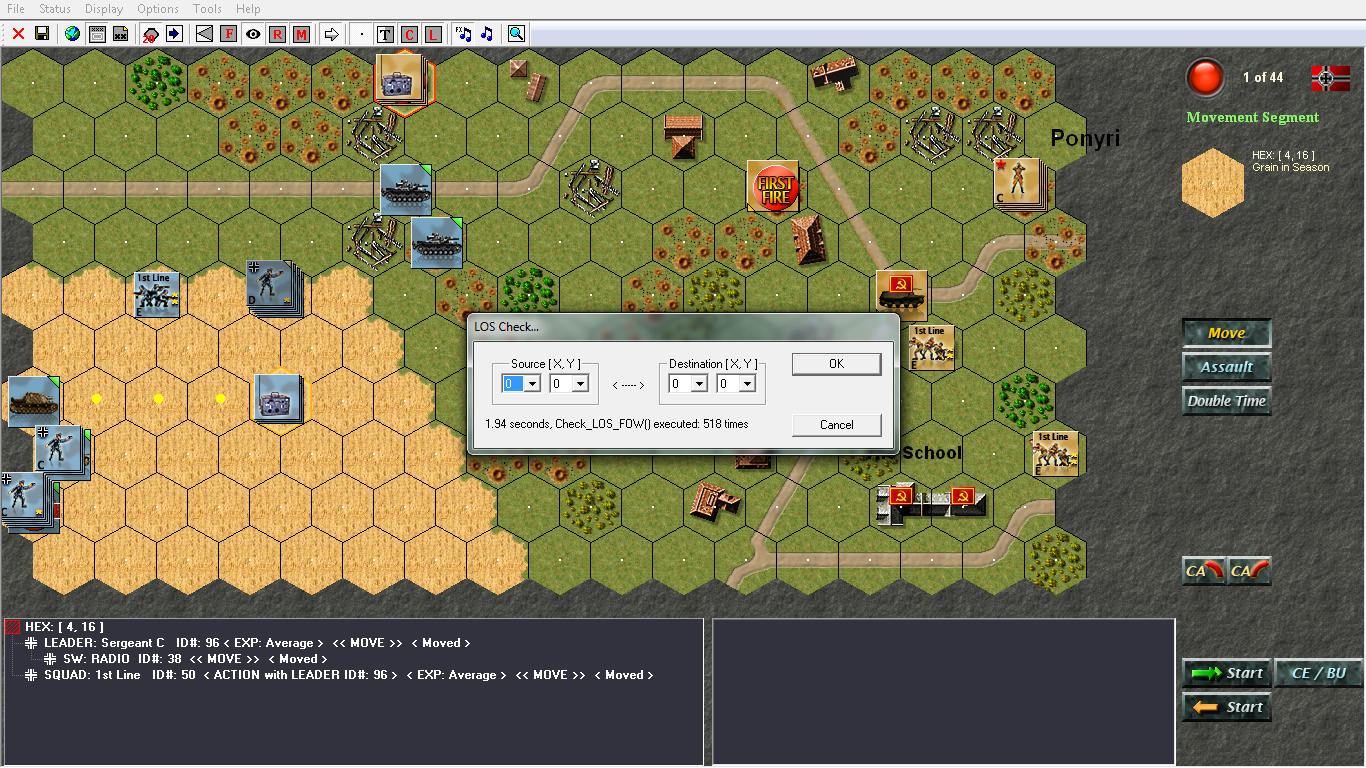The width and height of the screenshot is (1366, 768).
Task: Click the magnifying glass zoom icon
Action: coord(516,34)
